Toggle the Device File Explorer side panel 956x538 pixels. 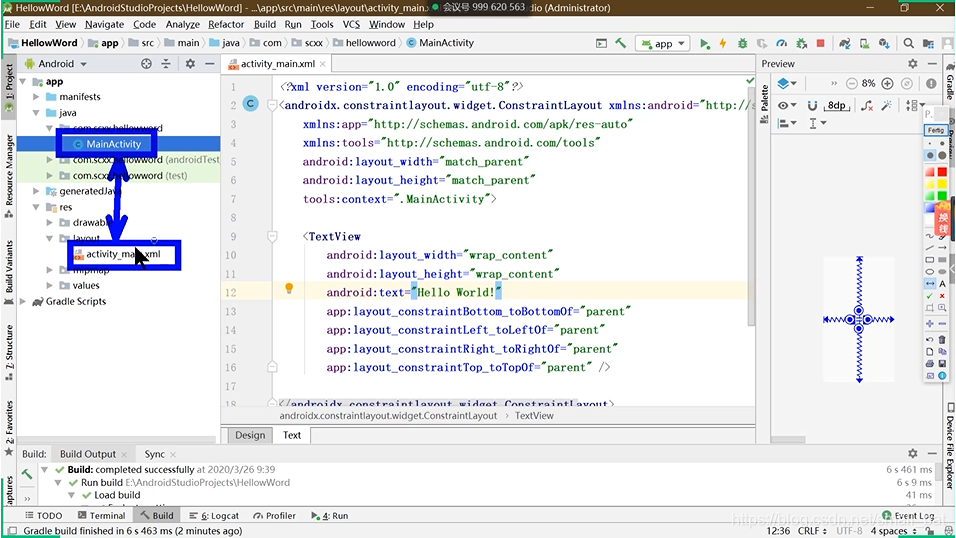tap(950, 445)
